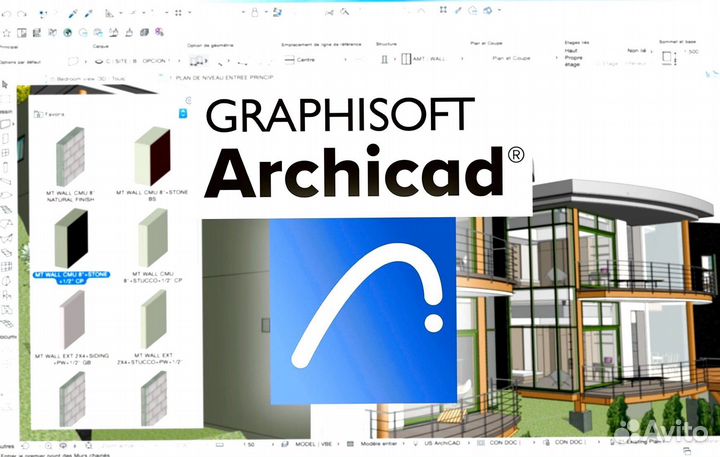Click the purple icon ending the second toolbar row
The image size is (720, 457).
[159, 32]
